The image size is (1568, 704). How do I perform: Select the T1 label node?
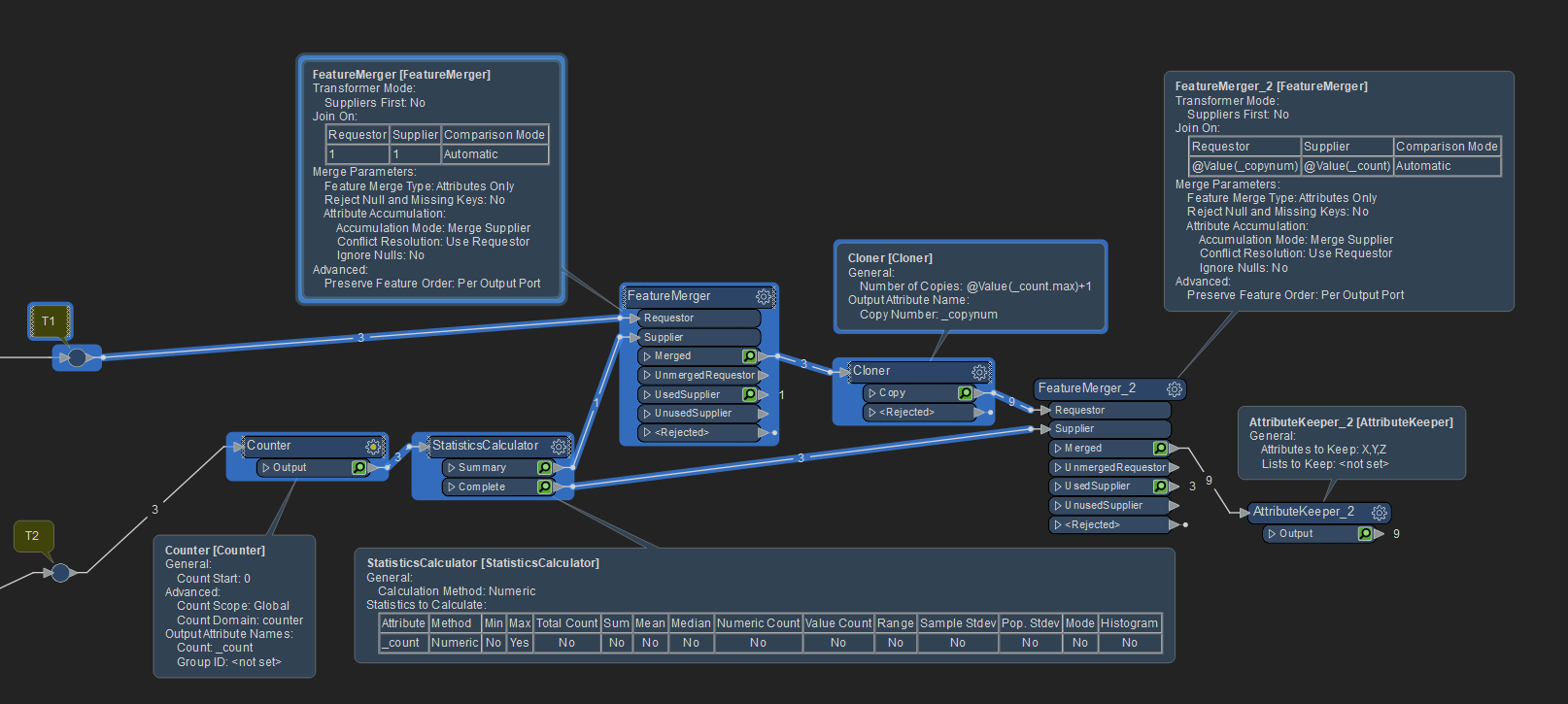49,320
